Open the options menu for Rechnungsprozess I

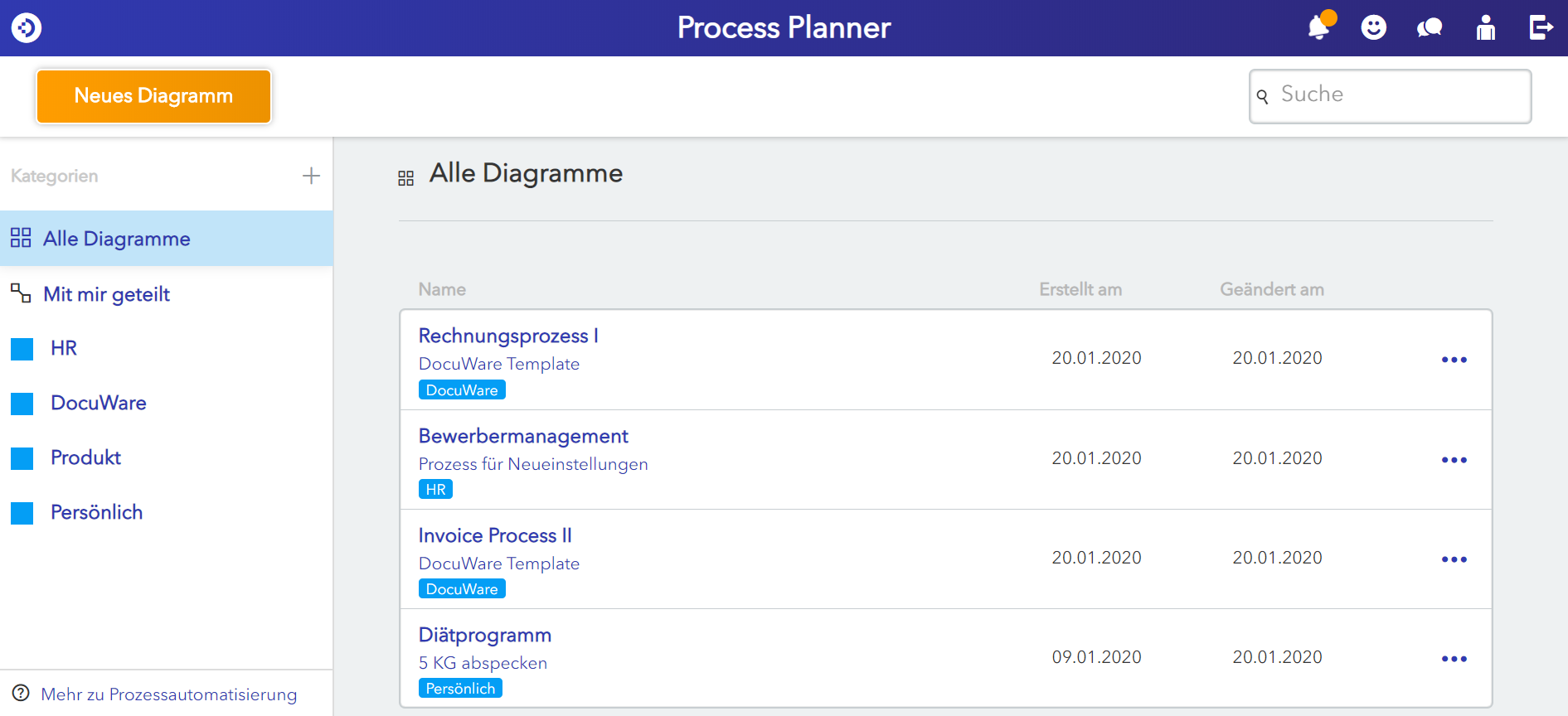[1454, 360]
